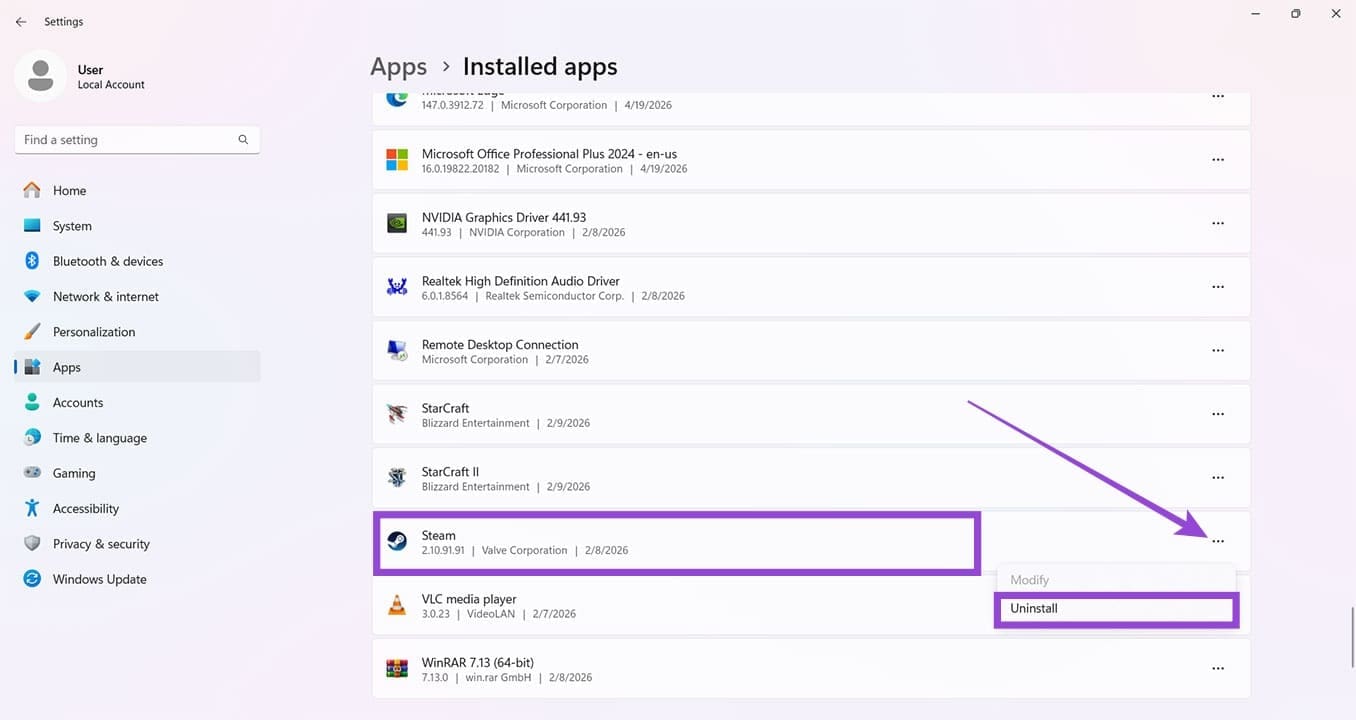The width and height of the screenshot is (1356, 720).
Task: Open more options for Realtek Audio Driver
Action: [x=1218, y=287]
